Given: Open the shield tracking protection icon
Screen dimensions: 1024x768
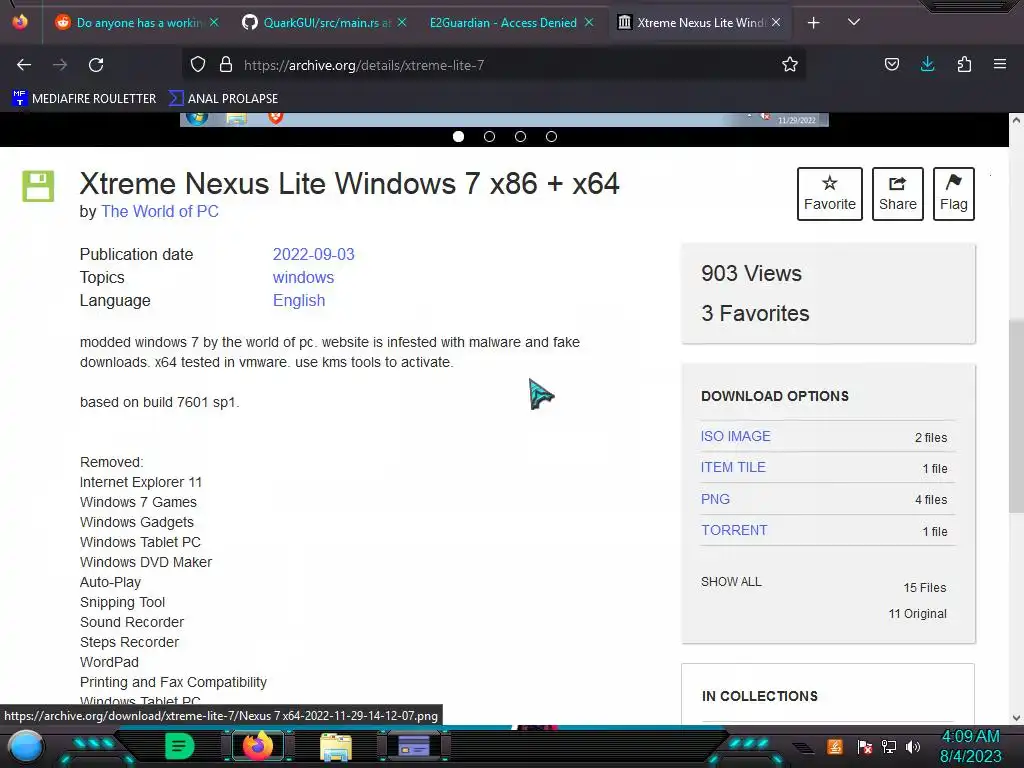Looking at the screenshot, I should click(x=198, y=64).
